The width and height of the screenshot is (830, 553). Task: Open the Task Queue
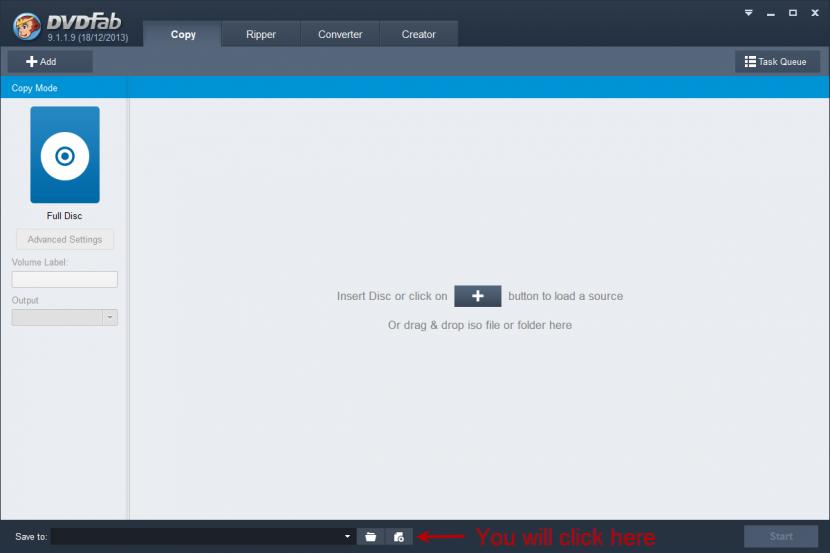pyautogui.click(x=777, y=61)
